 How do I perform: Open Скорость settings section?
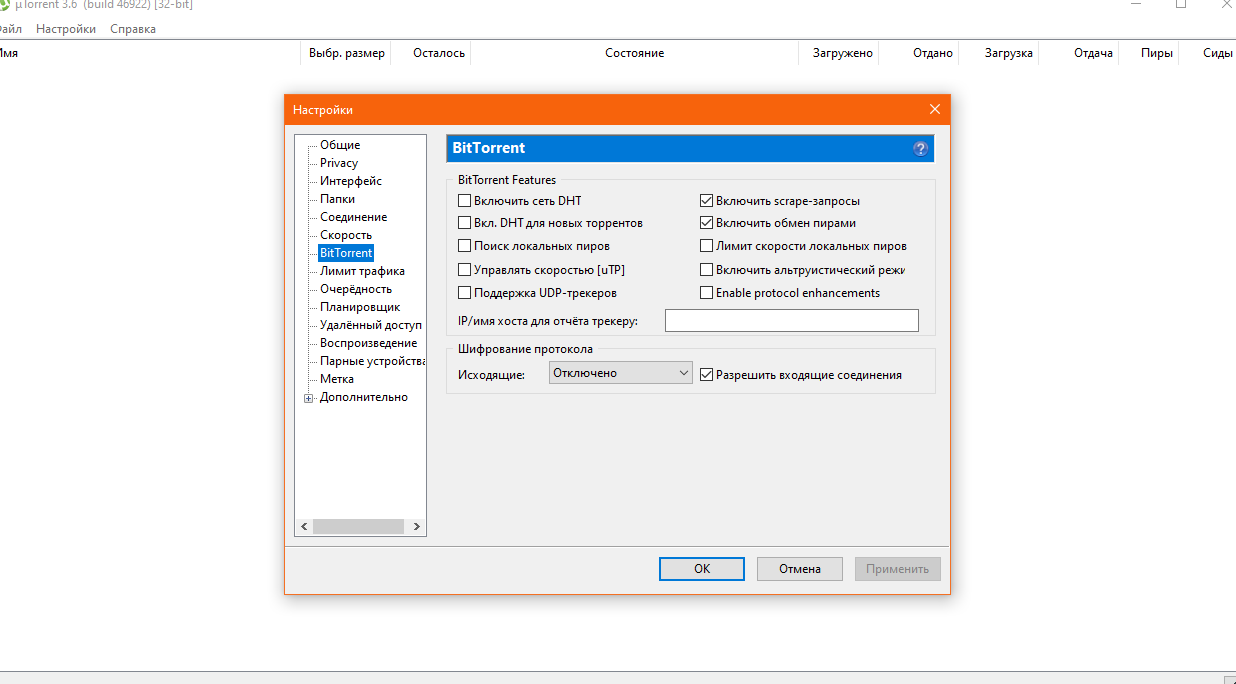[346, 235]
